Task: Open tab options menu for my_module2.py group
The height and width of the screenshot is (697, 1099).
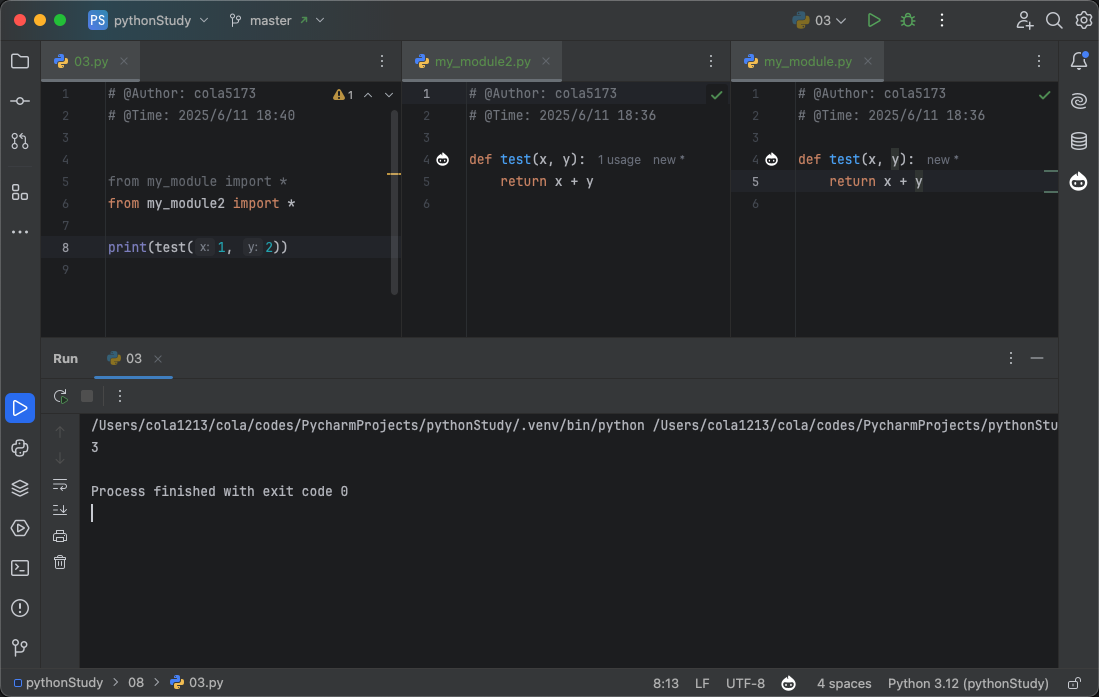Action: [x=711, y=62]
